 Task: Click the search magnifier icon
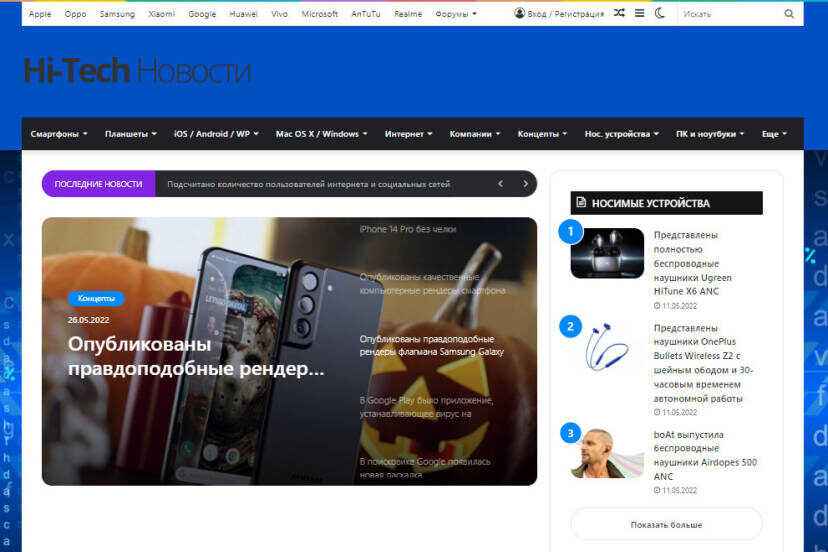coord(789,14)
